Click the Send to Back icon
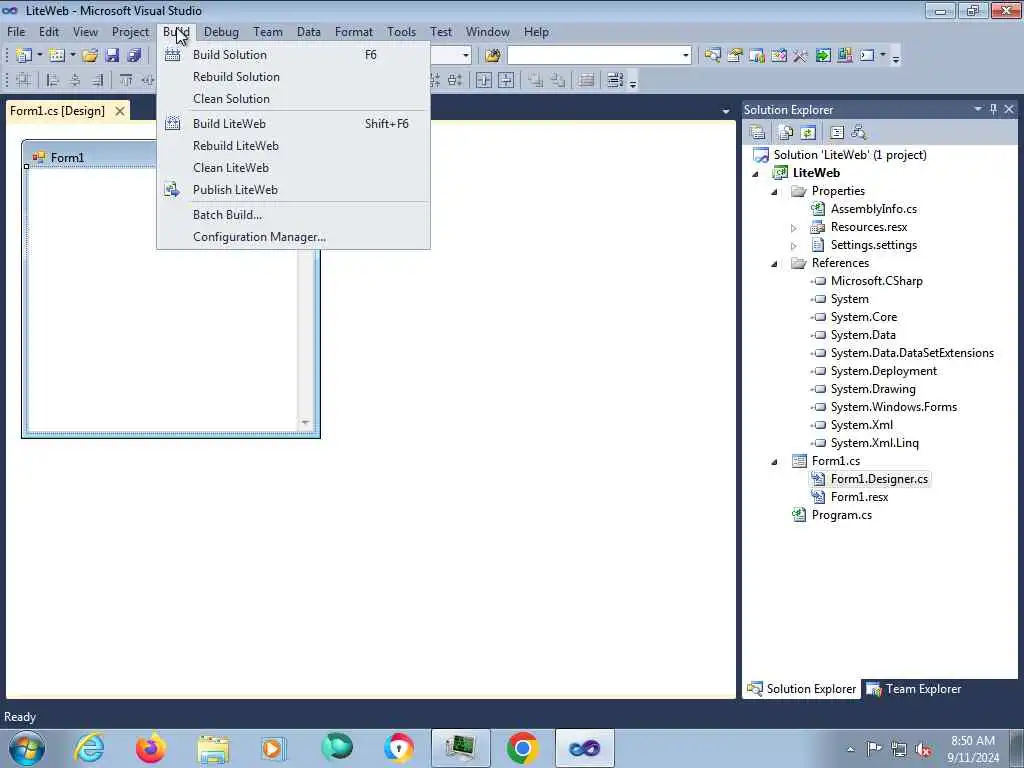This screenshot has height=768, width=1024. [x=558, y=80]
